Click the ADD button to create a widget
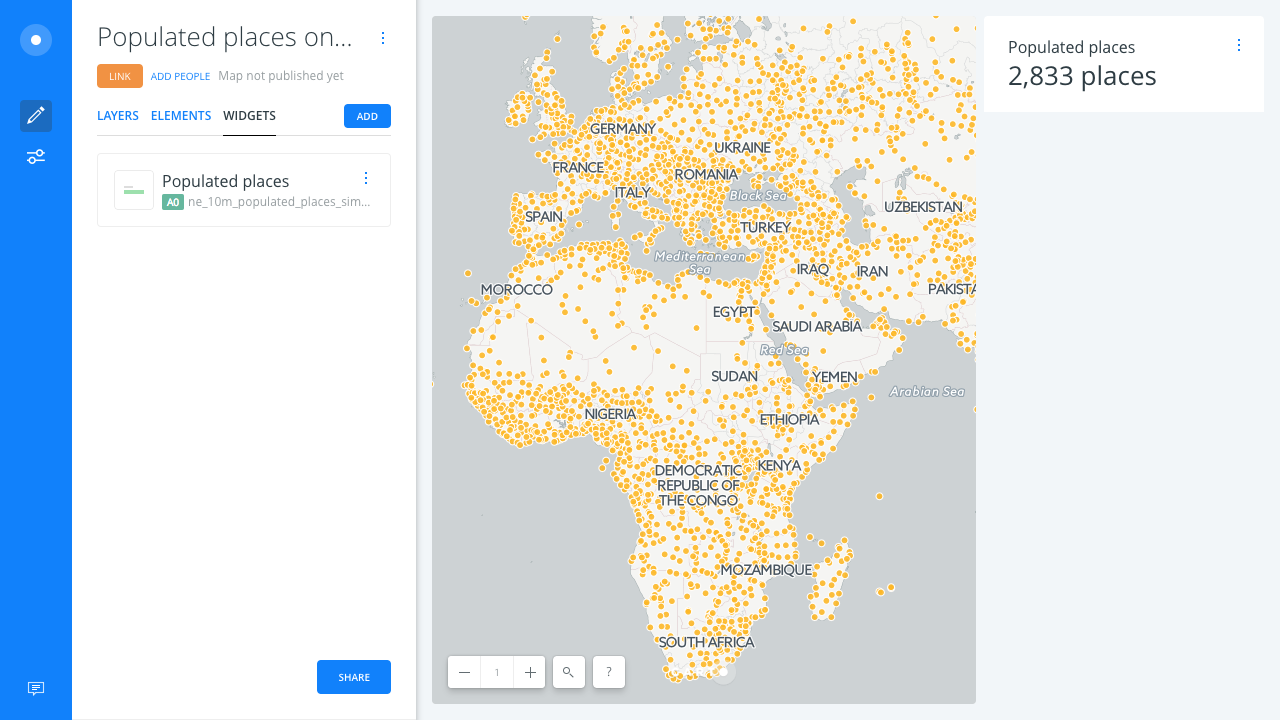 pyautogui.click(x=367, y=115)
